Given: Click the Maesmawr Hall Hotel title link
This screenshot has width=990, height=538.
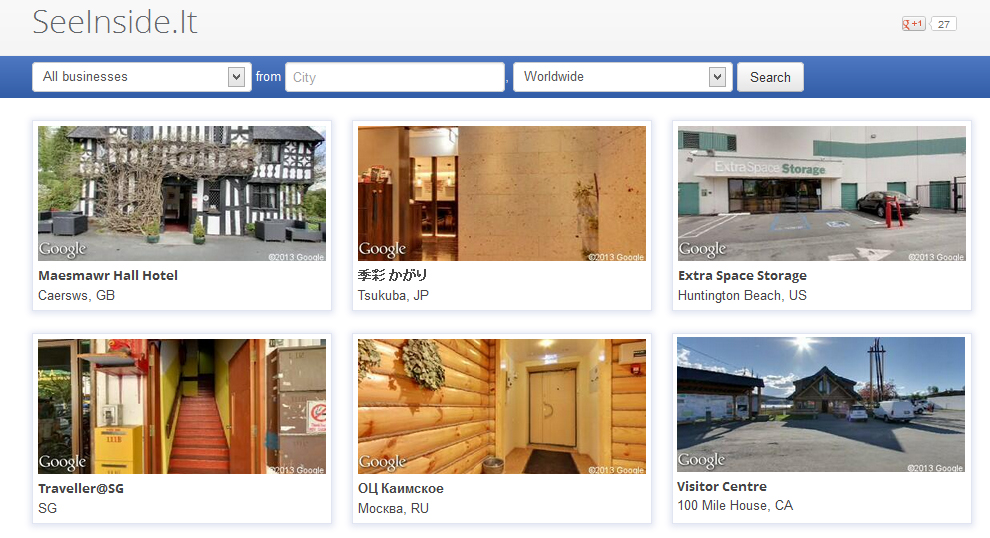Looking at the screenshot, I should tap(108, 275).
